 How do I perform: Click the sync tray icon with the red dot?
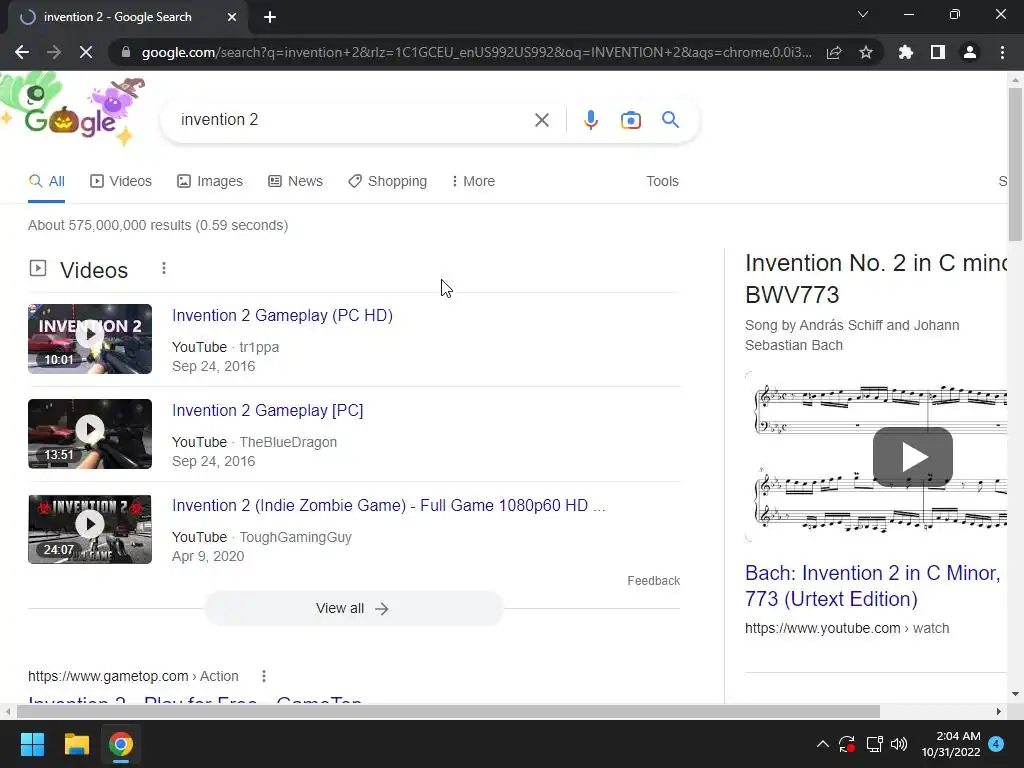click(847, 744)
